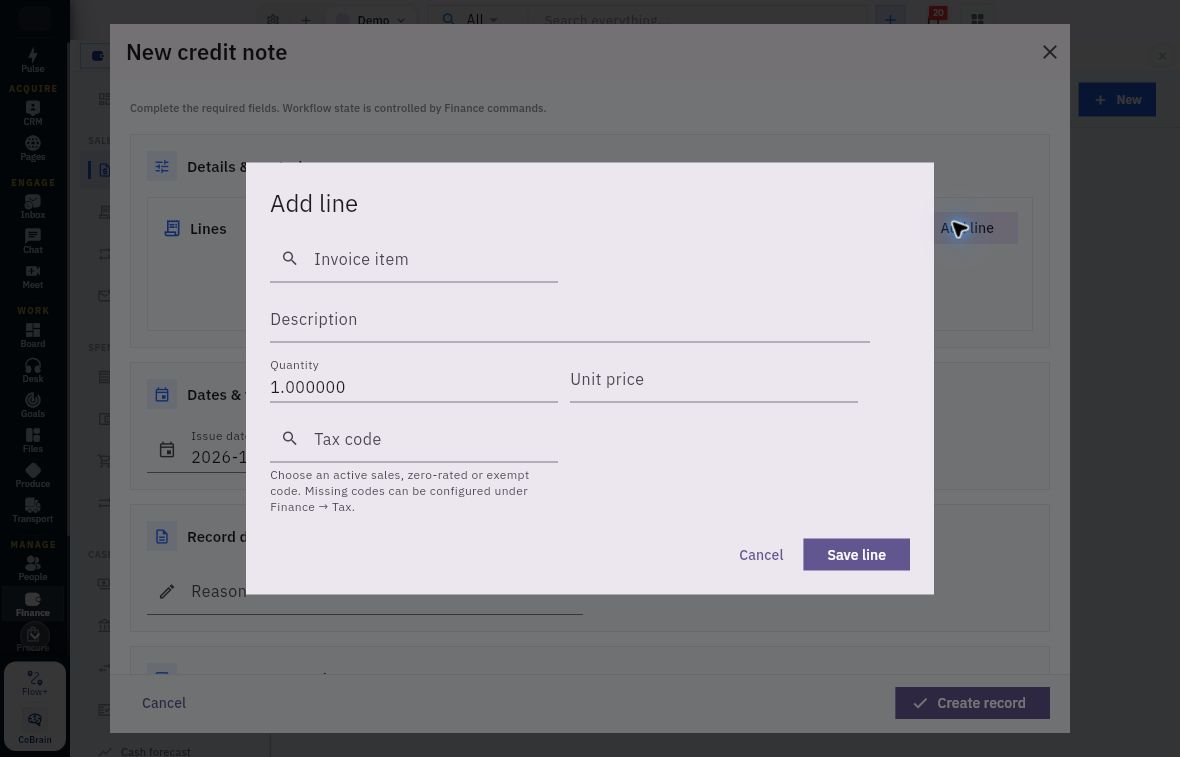Click search icon in Invoice item field
Screen dimensions: 1180x757
click(289, 258)
